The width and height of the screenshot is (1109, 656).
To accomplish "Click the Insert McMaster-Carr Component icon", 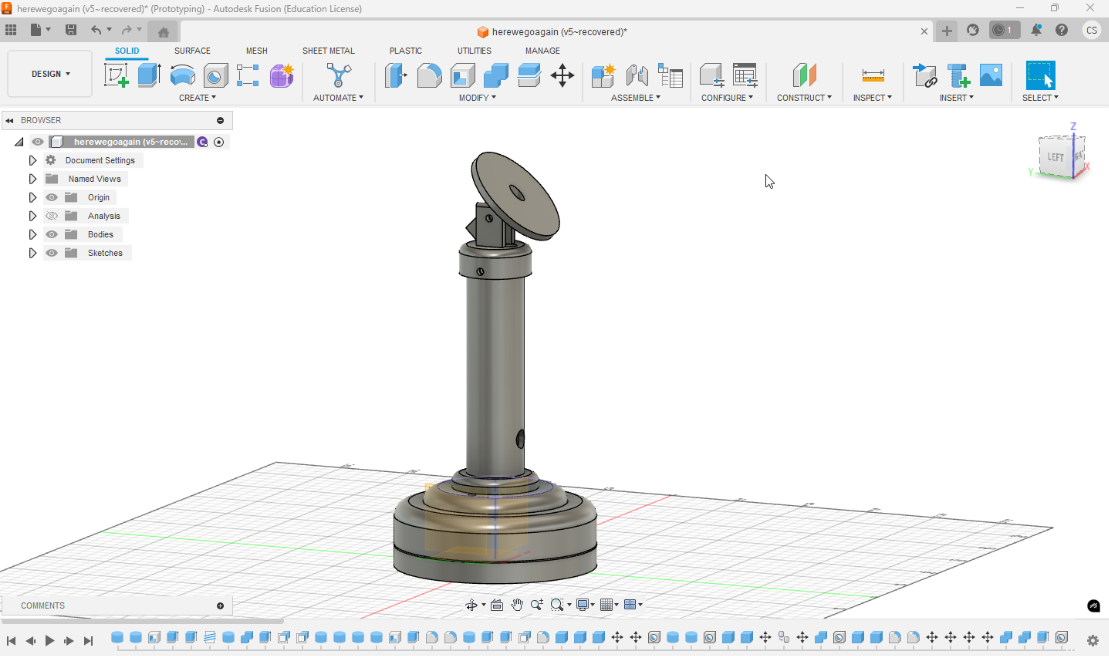I will tap(958, 75).
